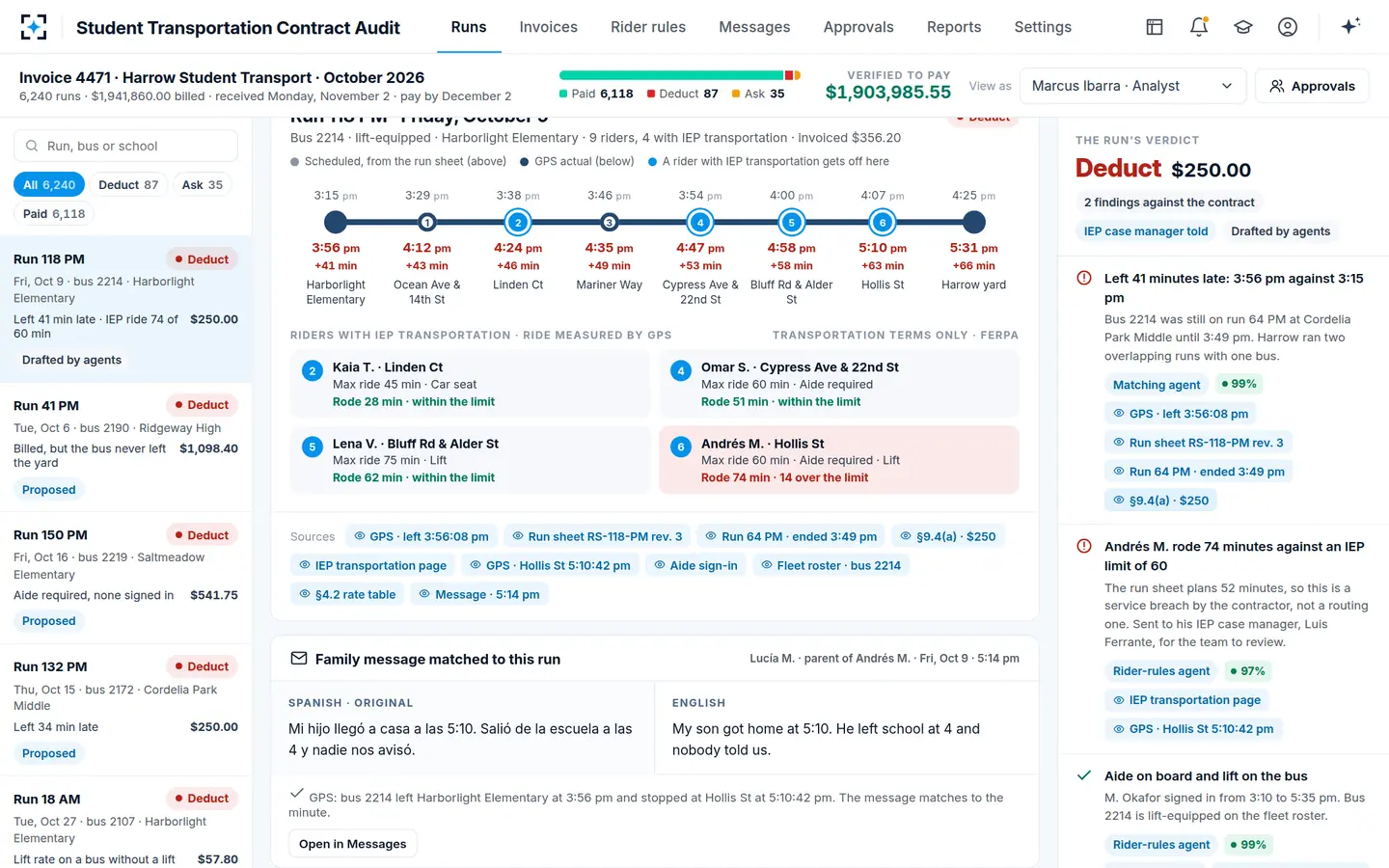Open source chip GPS · left 3:56:08 pm in Sources

pyautogui.click(x=421, y=536)
